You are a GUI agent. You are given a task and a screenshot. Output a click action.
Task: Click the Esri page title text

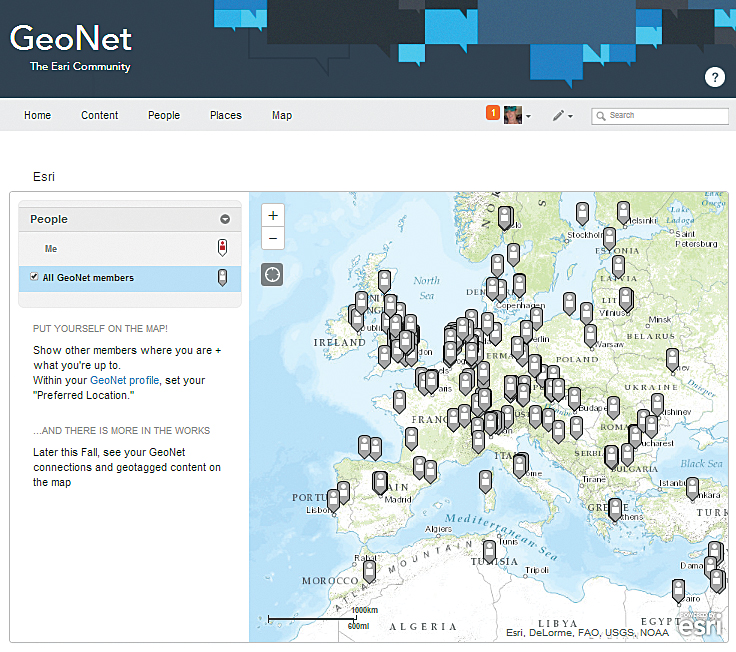point(44,177)
